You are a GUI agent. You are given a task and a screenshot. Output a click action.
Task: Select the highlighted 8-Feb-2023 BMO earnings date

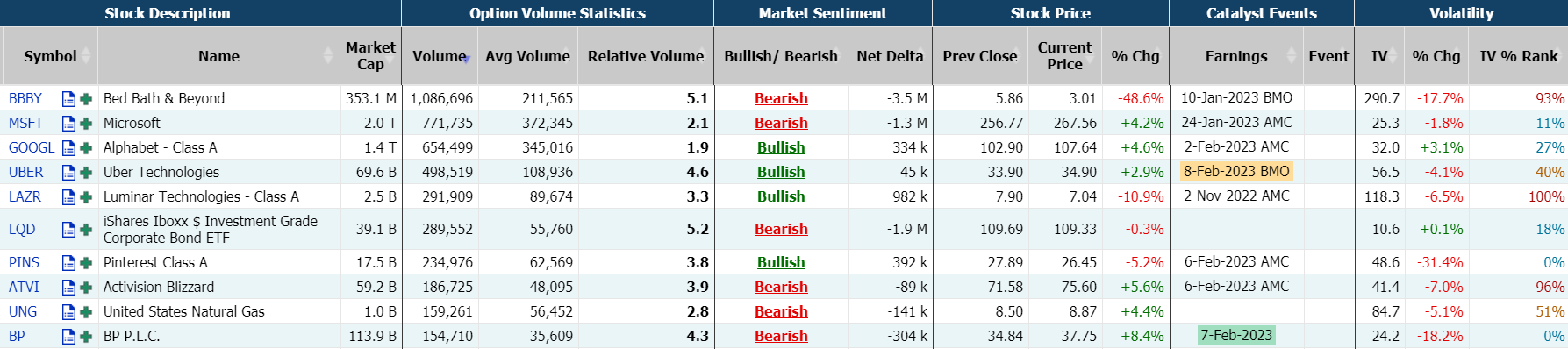[x=1236, y=172]
